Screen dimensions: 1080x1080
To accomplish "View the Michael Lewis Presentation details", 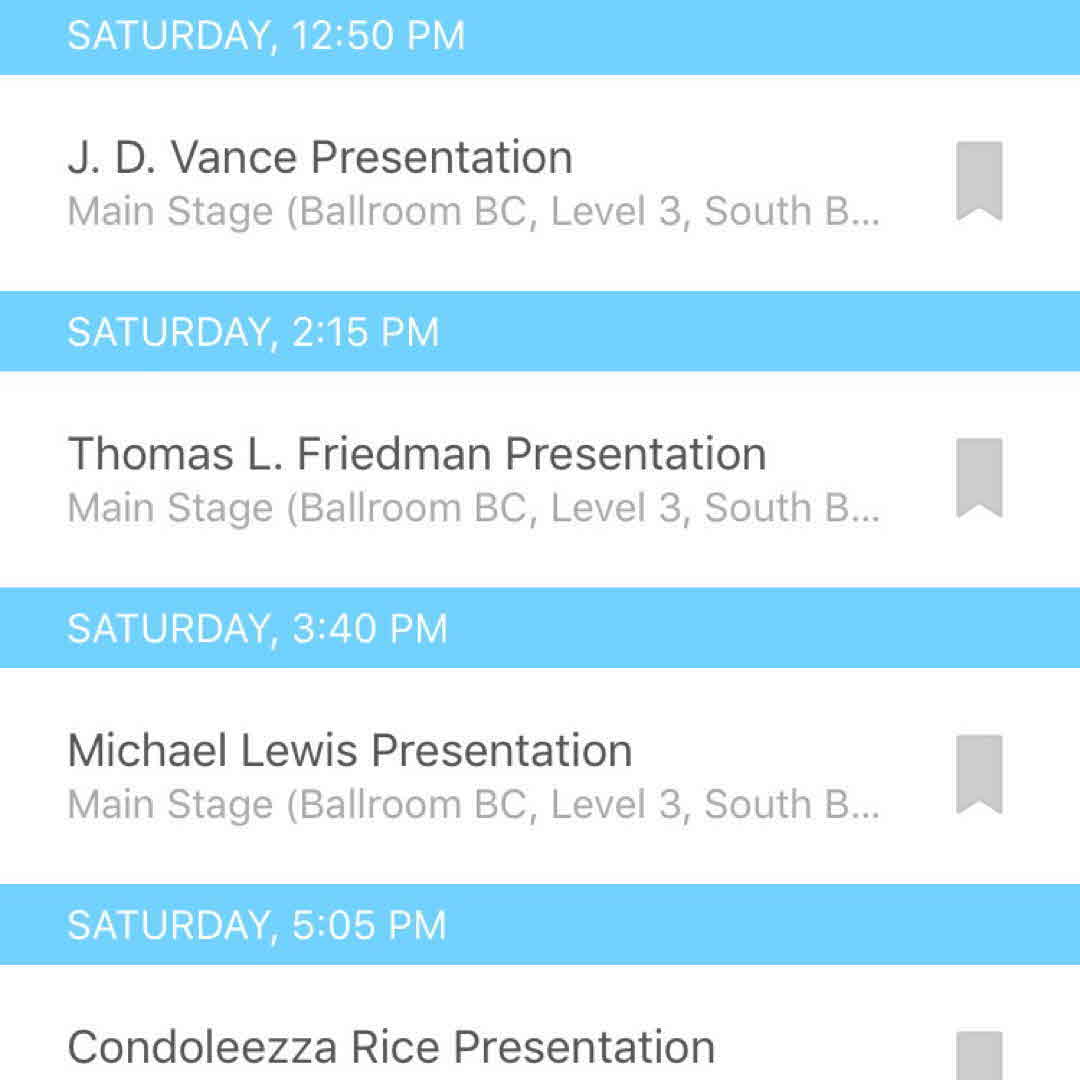I will [349, 750].
